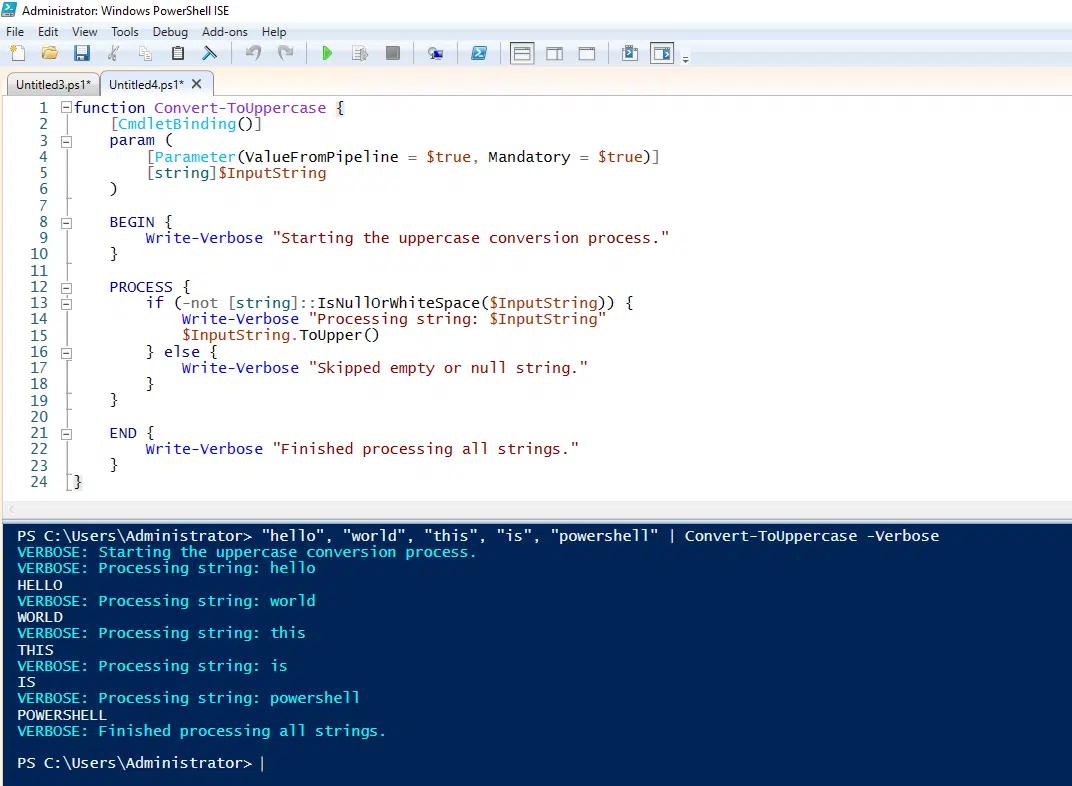The width and height of the screenshot is (1072, 786).
Task: Click line number 24 in the editor gutter
Action: point(39,482)
